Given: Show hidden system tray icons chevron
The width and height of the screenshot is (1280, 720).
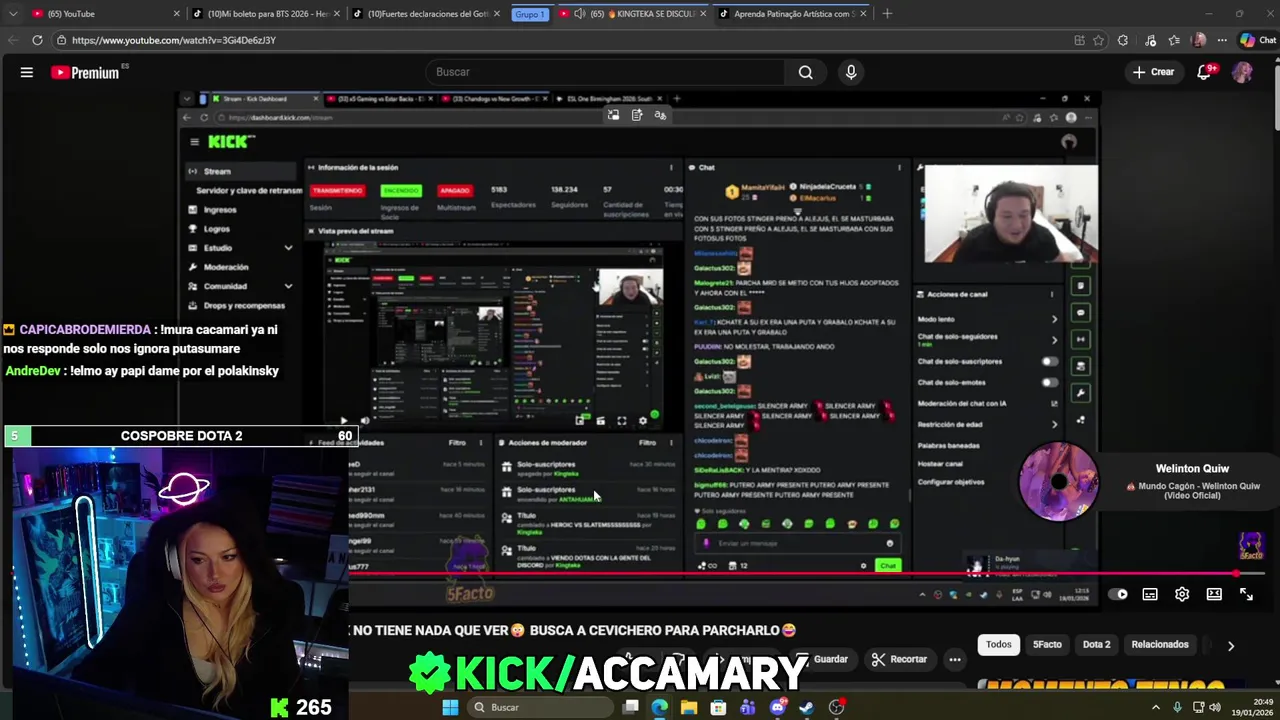Looking at the screenshot, I should coord(1156,707).
